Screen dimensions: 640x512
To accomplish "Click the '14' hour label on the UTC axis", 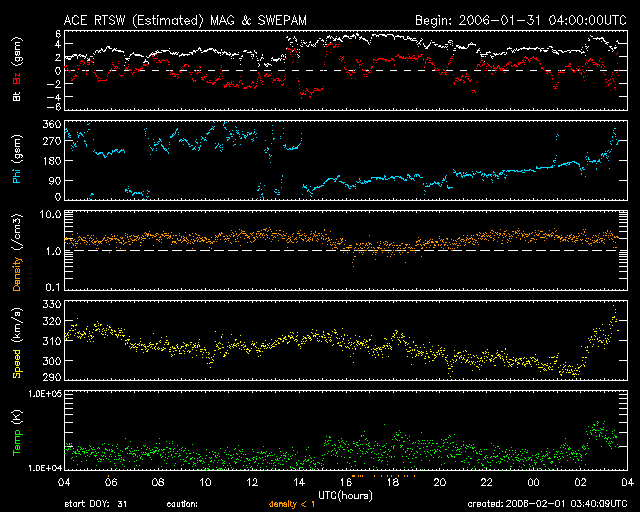I will (299, 483).
